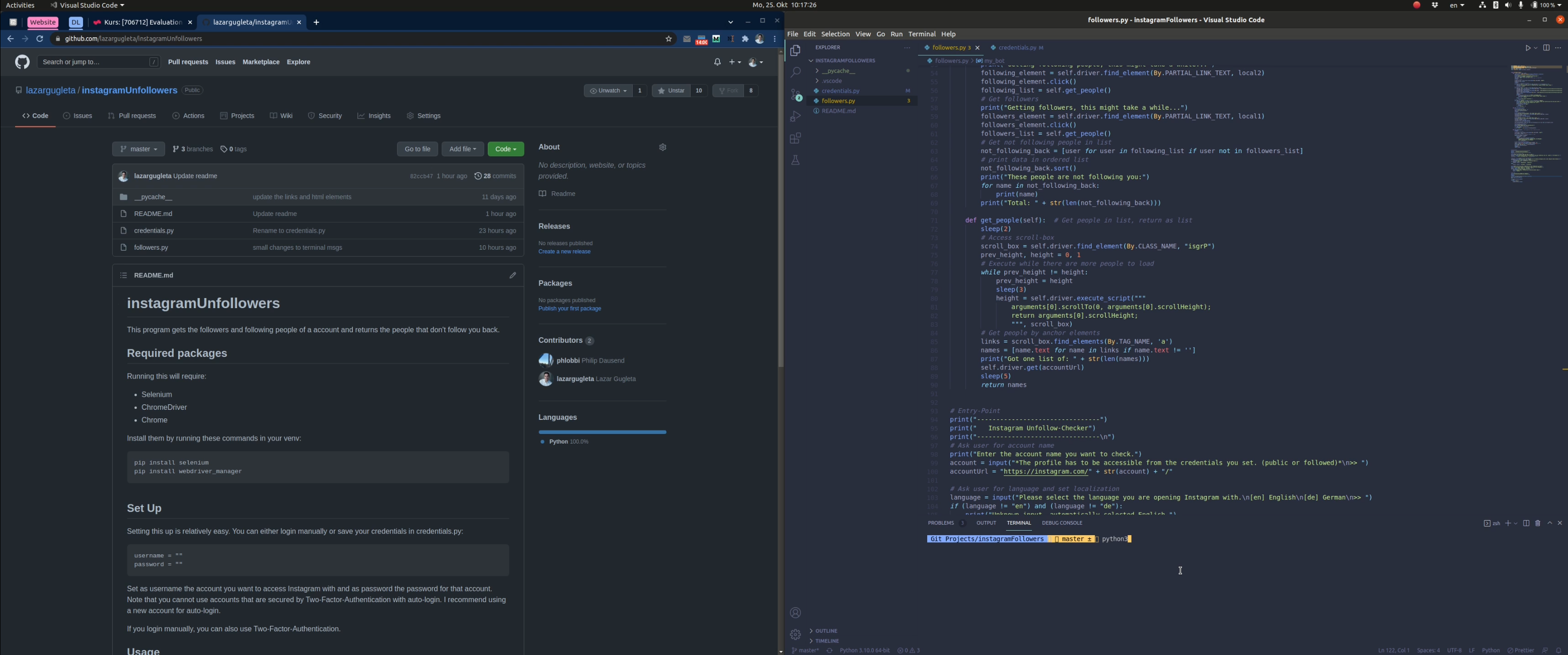Open the mail extension icon in browser toolbar
The image size is (1568, 655).
(x=687, y=39)
